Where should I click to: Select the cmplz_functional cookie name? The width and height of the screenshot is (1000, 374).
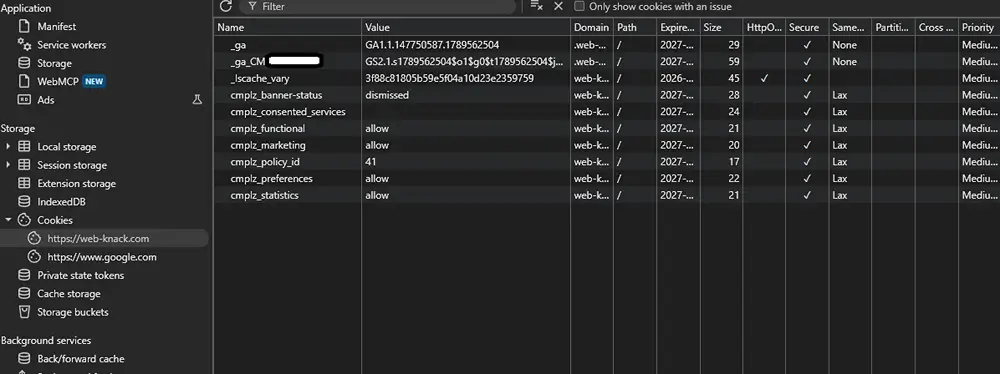tap(268, 128)
